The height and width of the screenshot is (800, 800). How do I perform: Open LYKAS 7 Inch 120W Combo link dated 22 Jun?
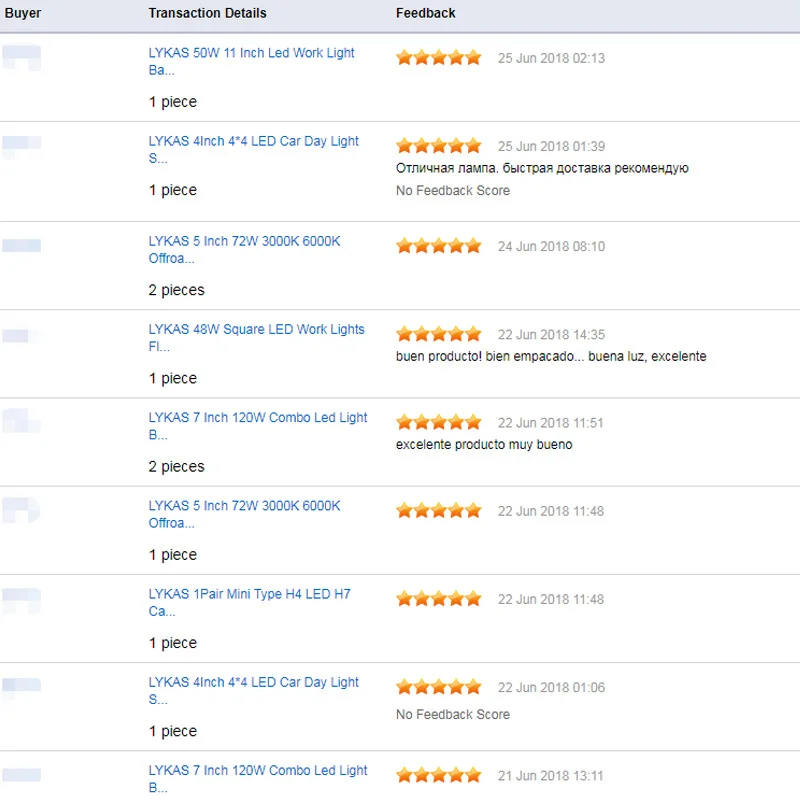[258, 426]
